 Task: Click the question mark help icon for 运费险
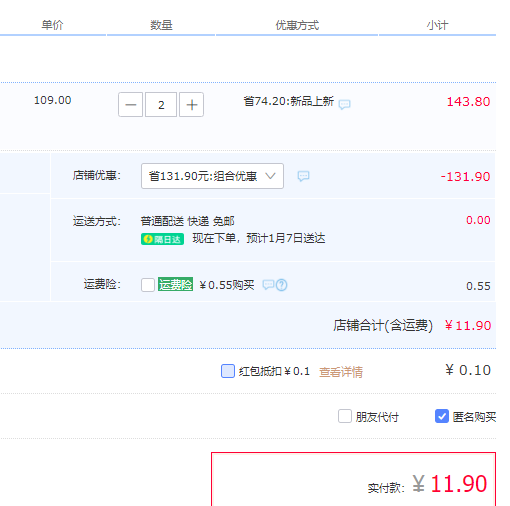[282, 285]
